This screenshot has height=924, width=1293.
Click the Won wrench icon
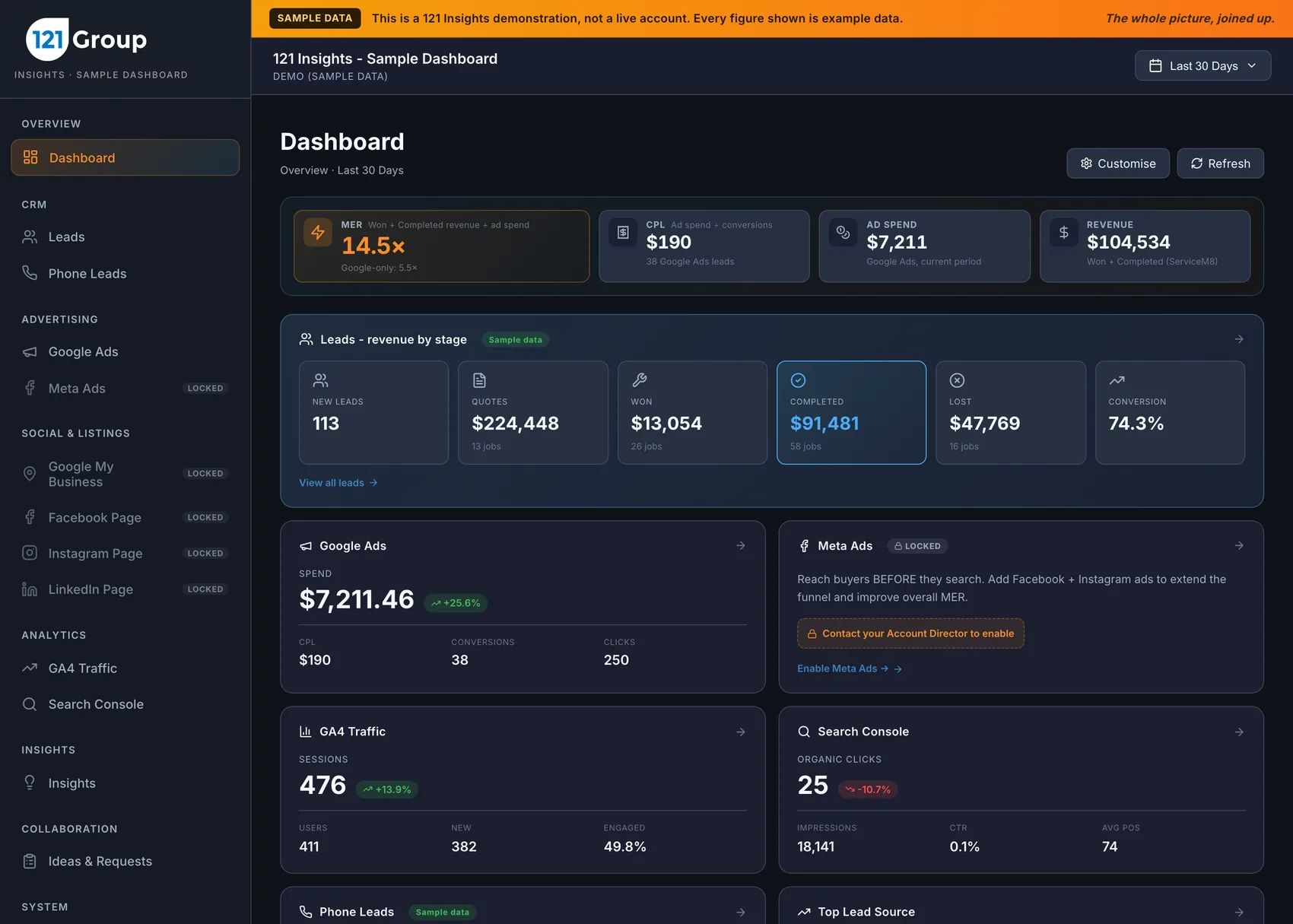(639, 380)
